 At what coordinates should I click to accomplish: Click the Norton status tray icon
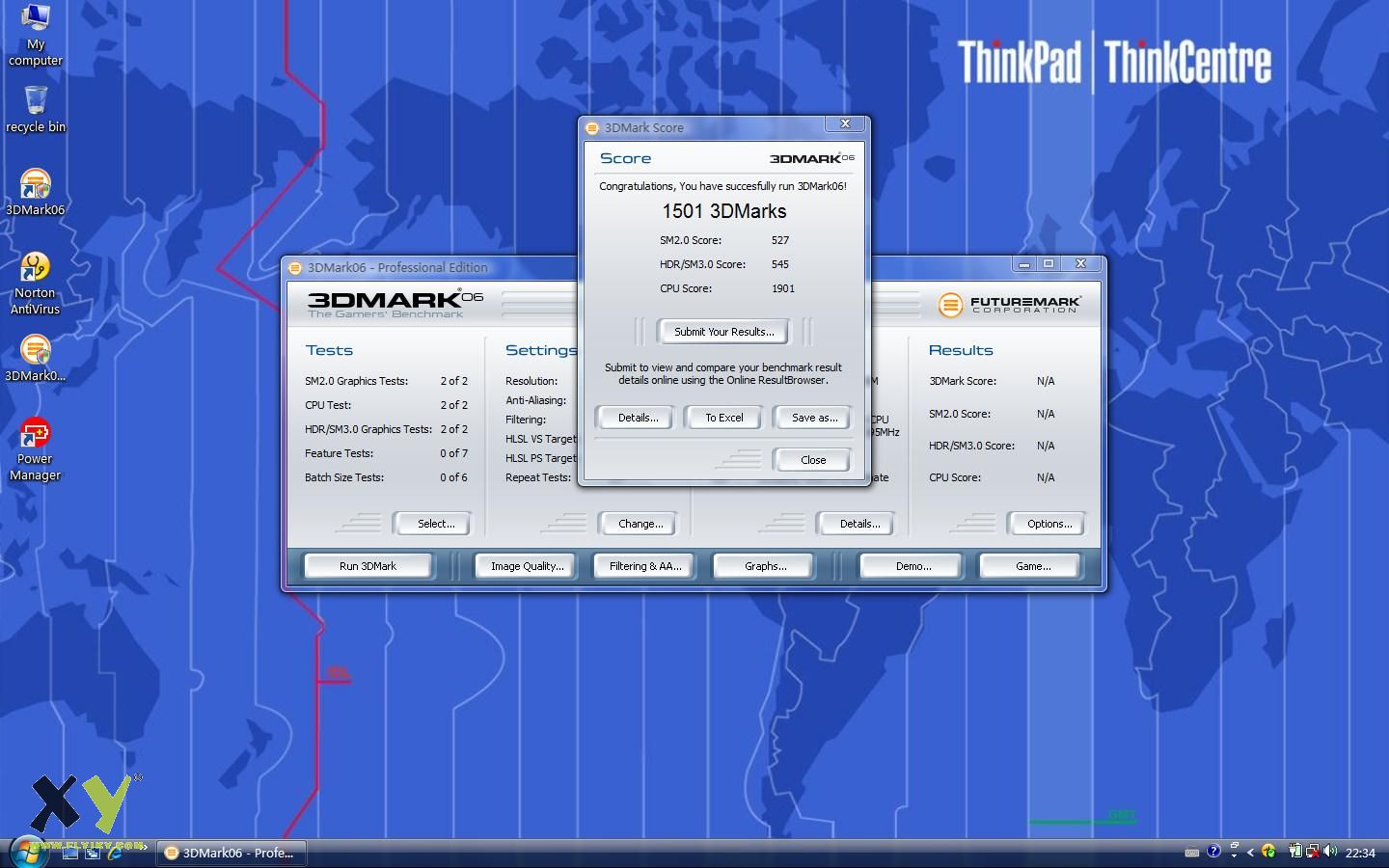click(1268, 851)
